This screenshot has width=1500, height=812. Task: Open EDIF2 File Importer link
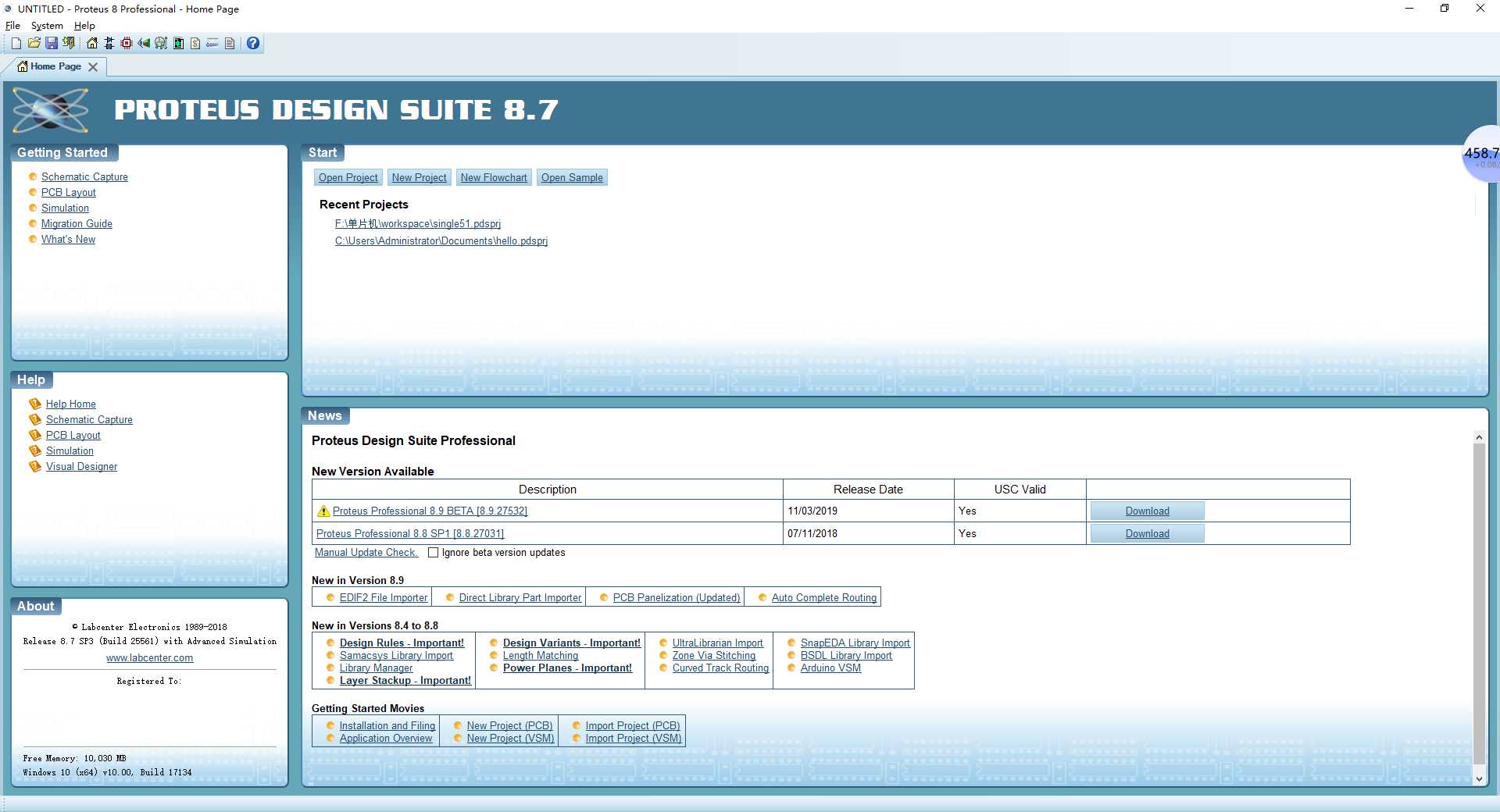(384, 598)
